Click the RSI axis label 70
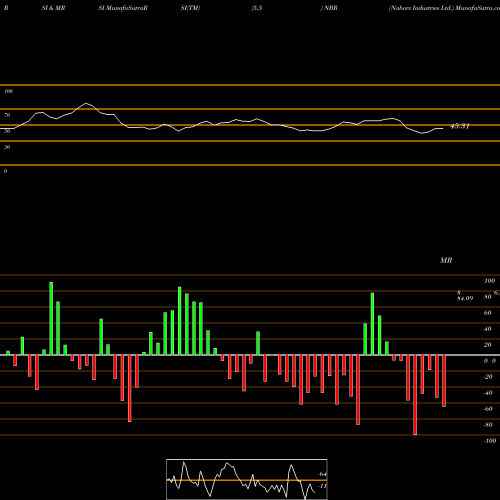 pos(7,115)
